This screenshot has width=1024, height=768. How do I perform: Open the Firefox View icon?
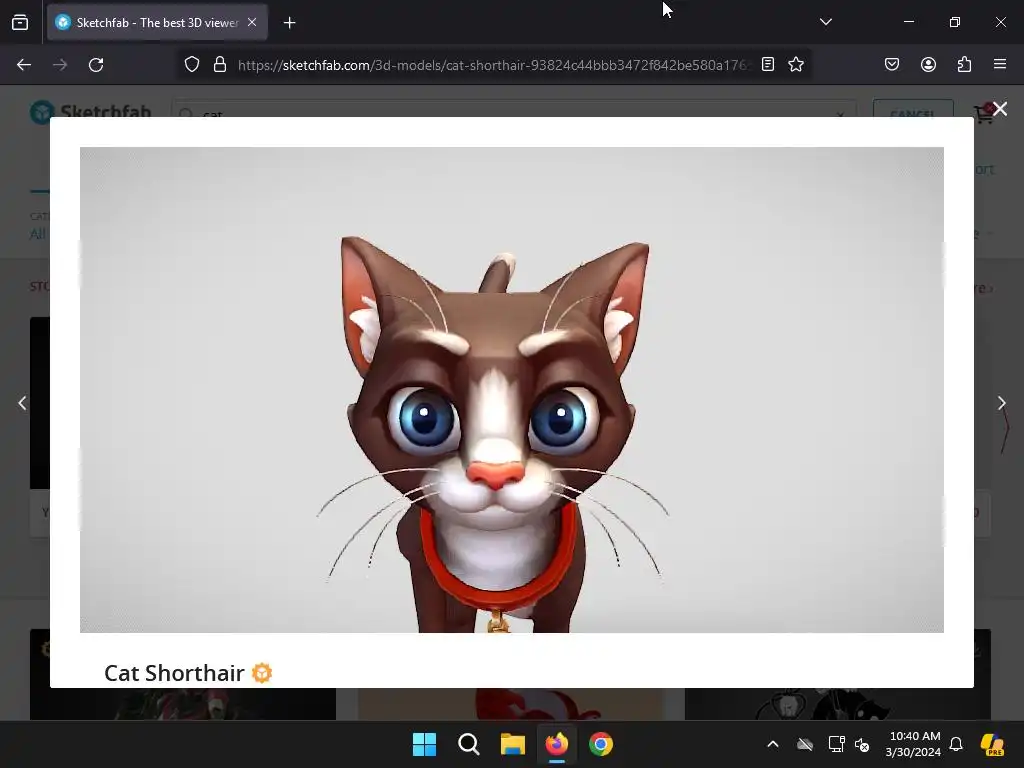[x=20, y=22]
